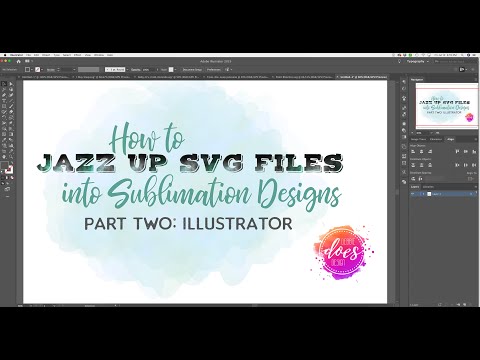Click Horizontal Distribute Right icon
The image size is (480, 360).
click(x=474, y=165)
